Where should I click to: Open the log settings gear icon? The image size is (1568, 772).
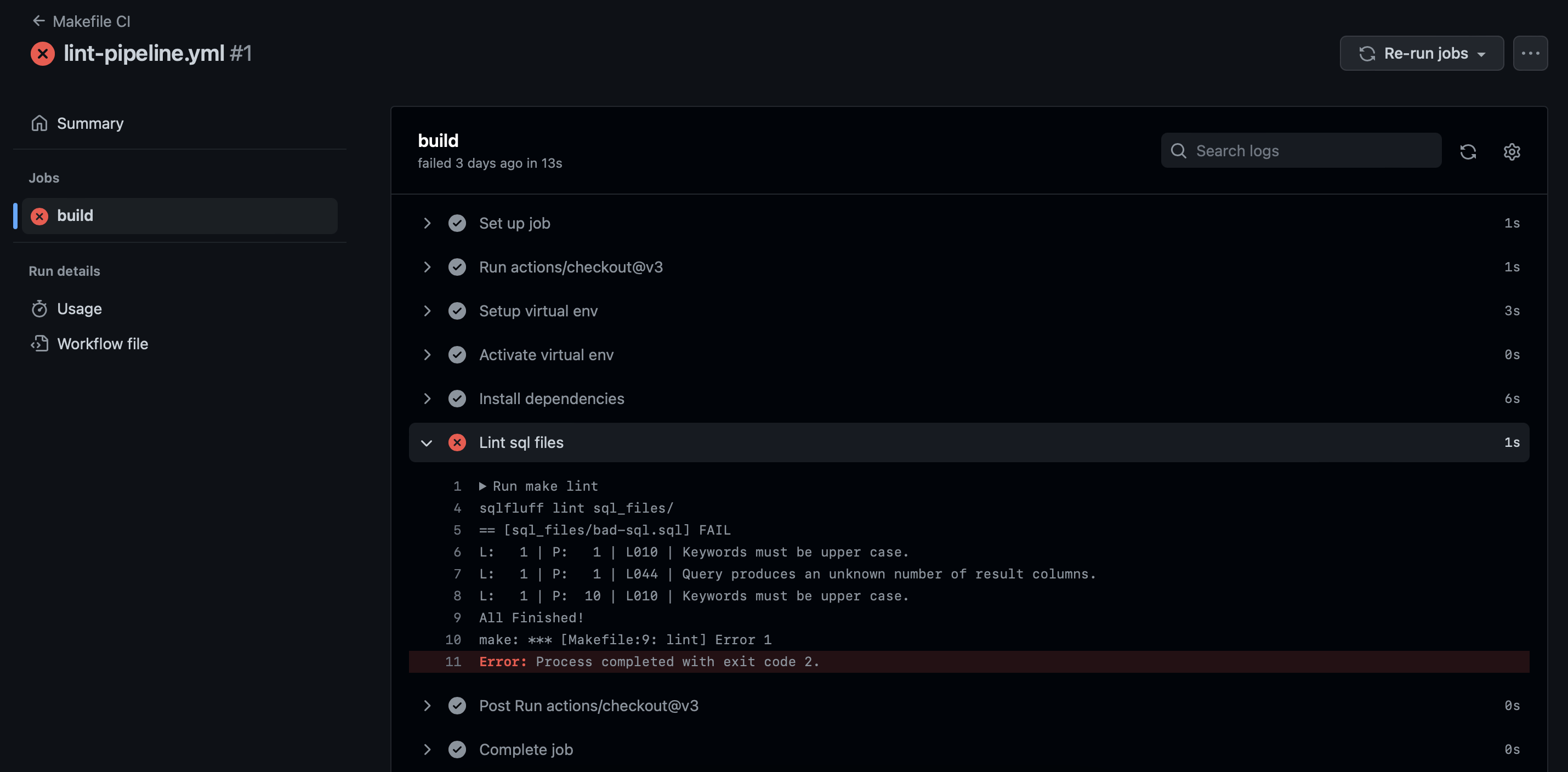1512,151
